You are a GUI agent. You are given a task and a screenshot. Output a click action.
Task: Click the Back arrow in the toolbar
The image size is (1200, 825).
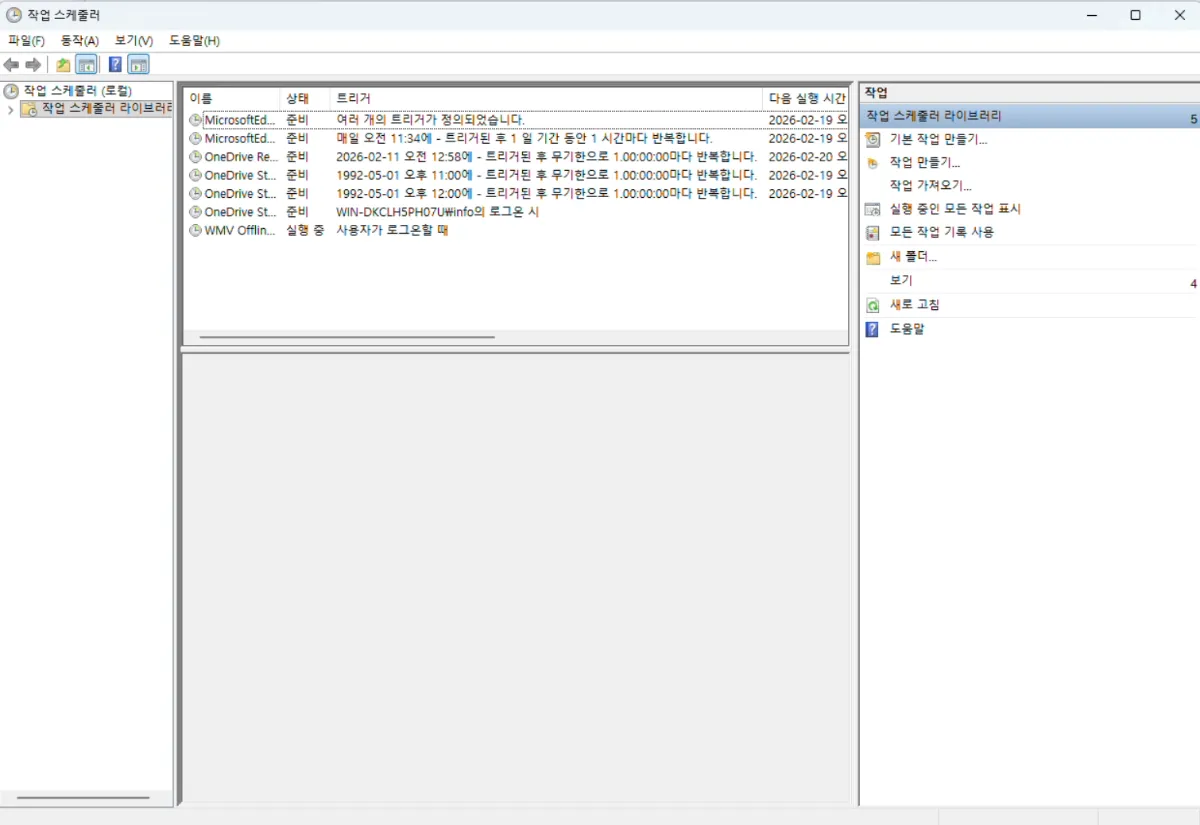click(x=11, y=65)
